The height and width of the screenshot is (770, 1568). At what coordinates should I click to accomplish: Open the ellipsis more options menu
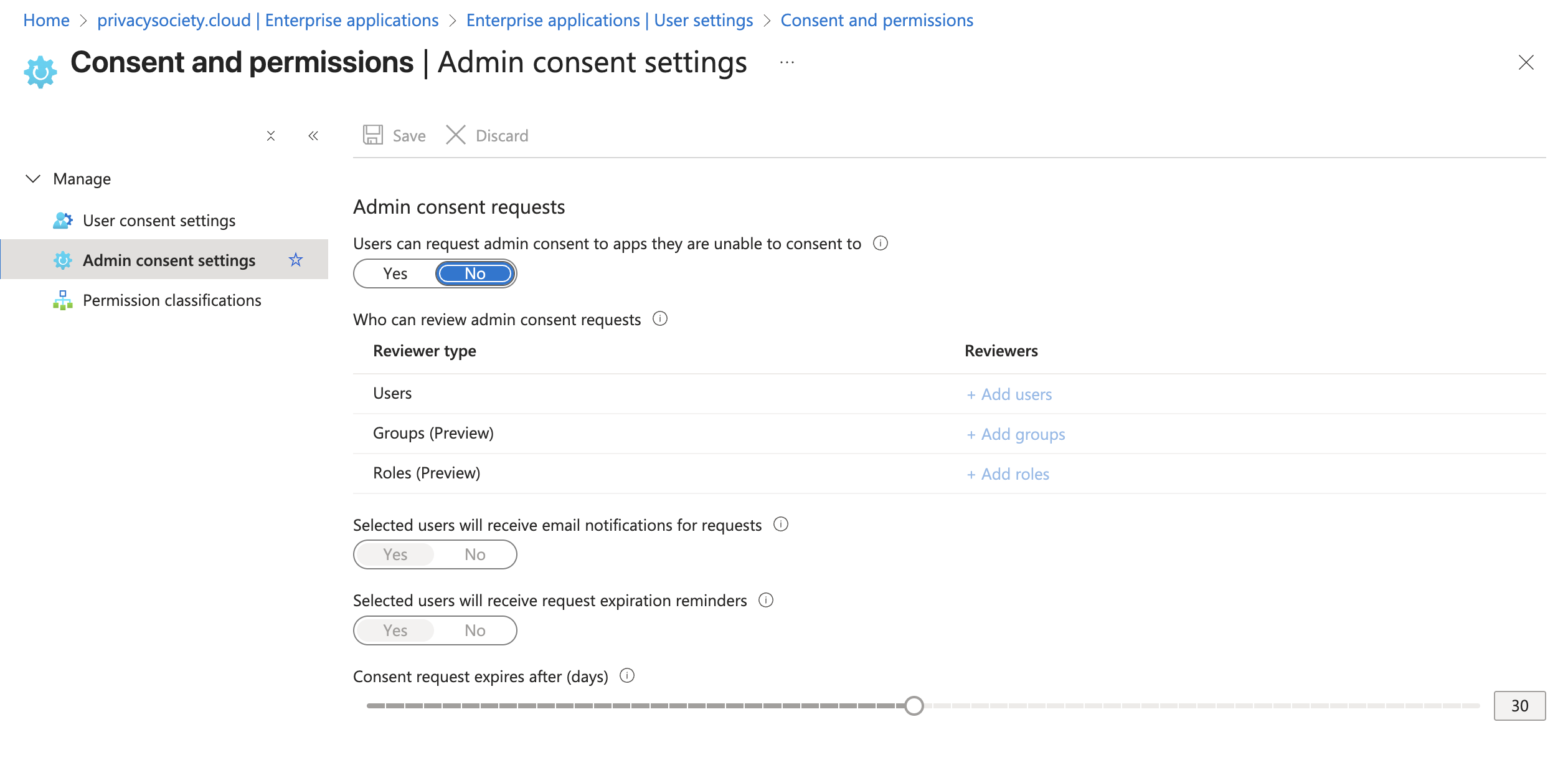pos(786,62)
